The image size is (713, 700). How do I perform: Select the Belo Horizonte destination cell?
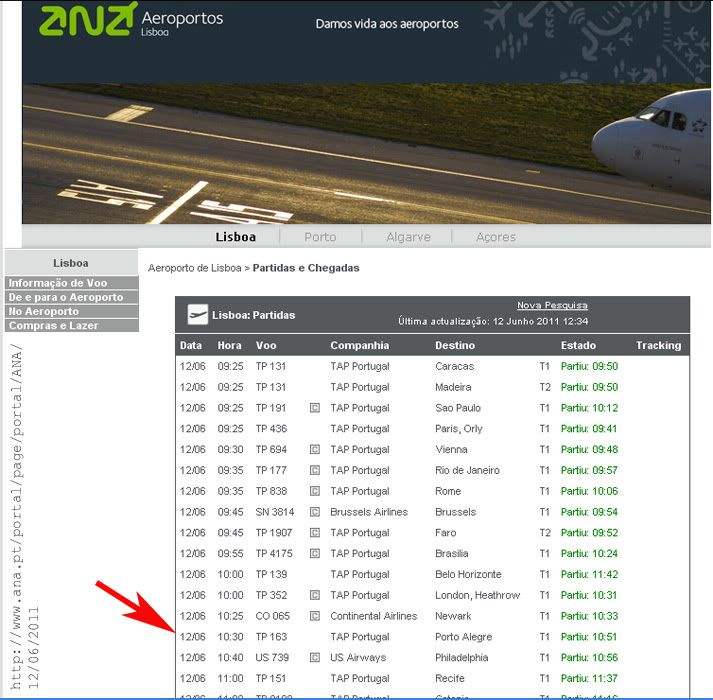468,574
